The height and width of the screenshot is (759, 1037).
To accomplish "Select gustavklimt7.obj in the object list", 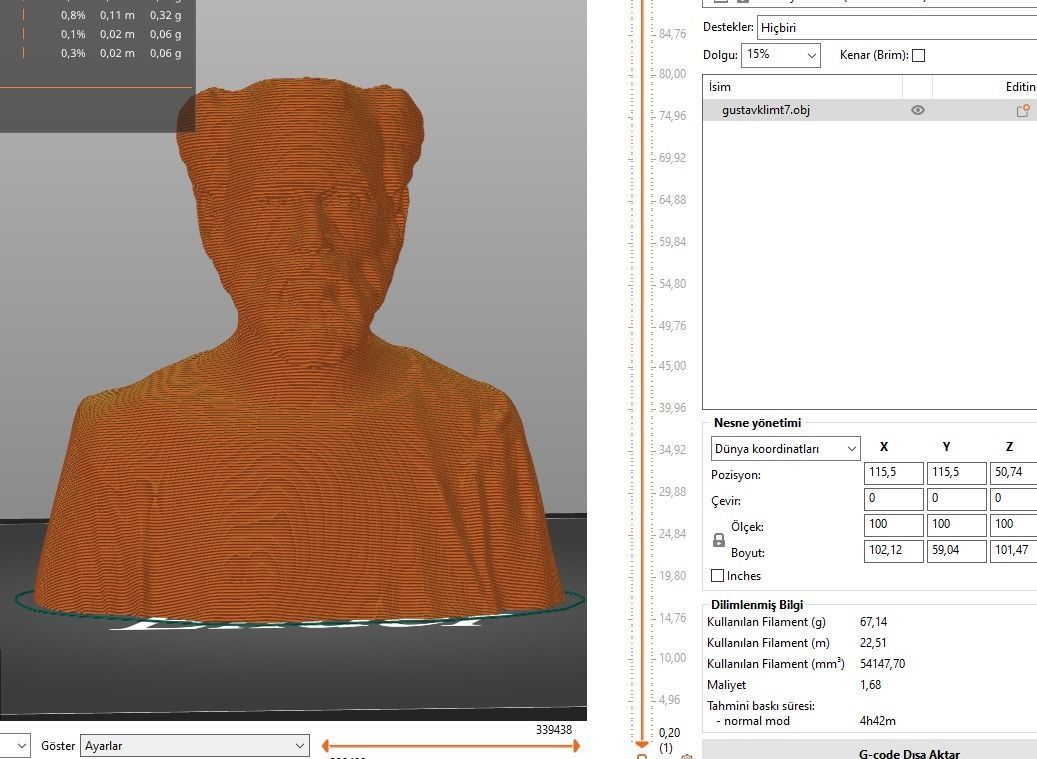I will (x=870, y=110).
